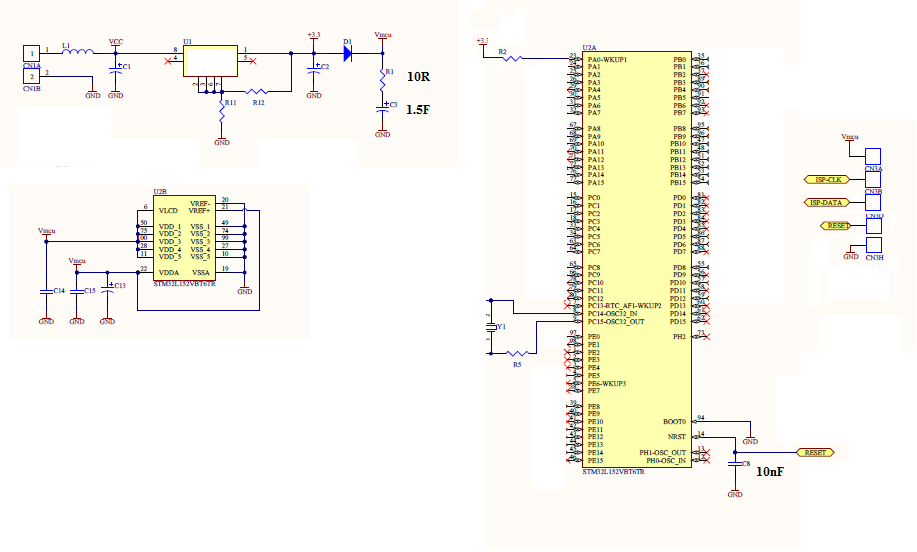Click the U2A designator label
This screenshot has height=552, width=917.
[590, 47]
